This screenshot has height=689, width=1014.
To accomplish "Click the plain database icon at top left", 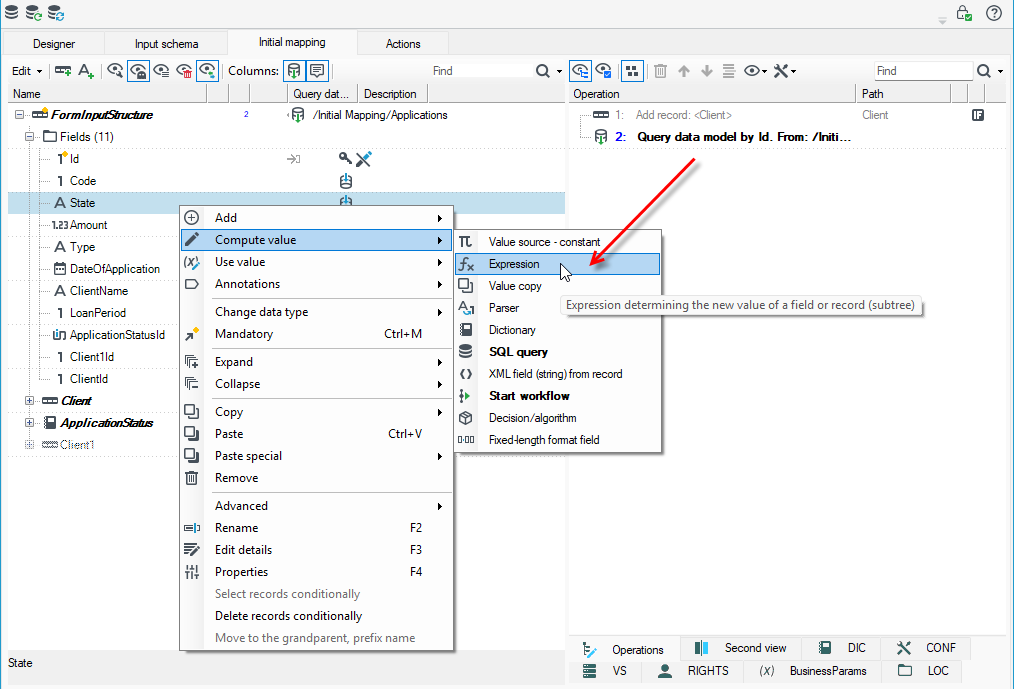I will point(12,12).
